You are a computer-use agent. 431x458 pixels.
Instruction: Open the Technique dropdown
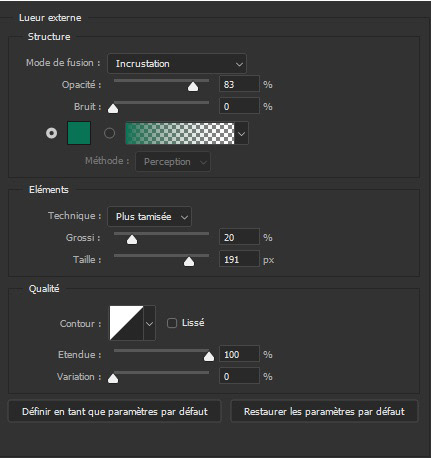click(x=149, y=217)
